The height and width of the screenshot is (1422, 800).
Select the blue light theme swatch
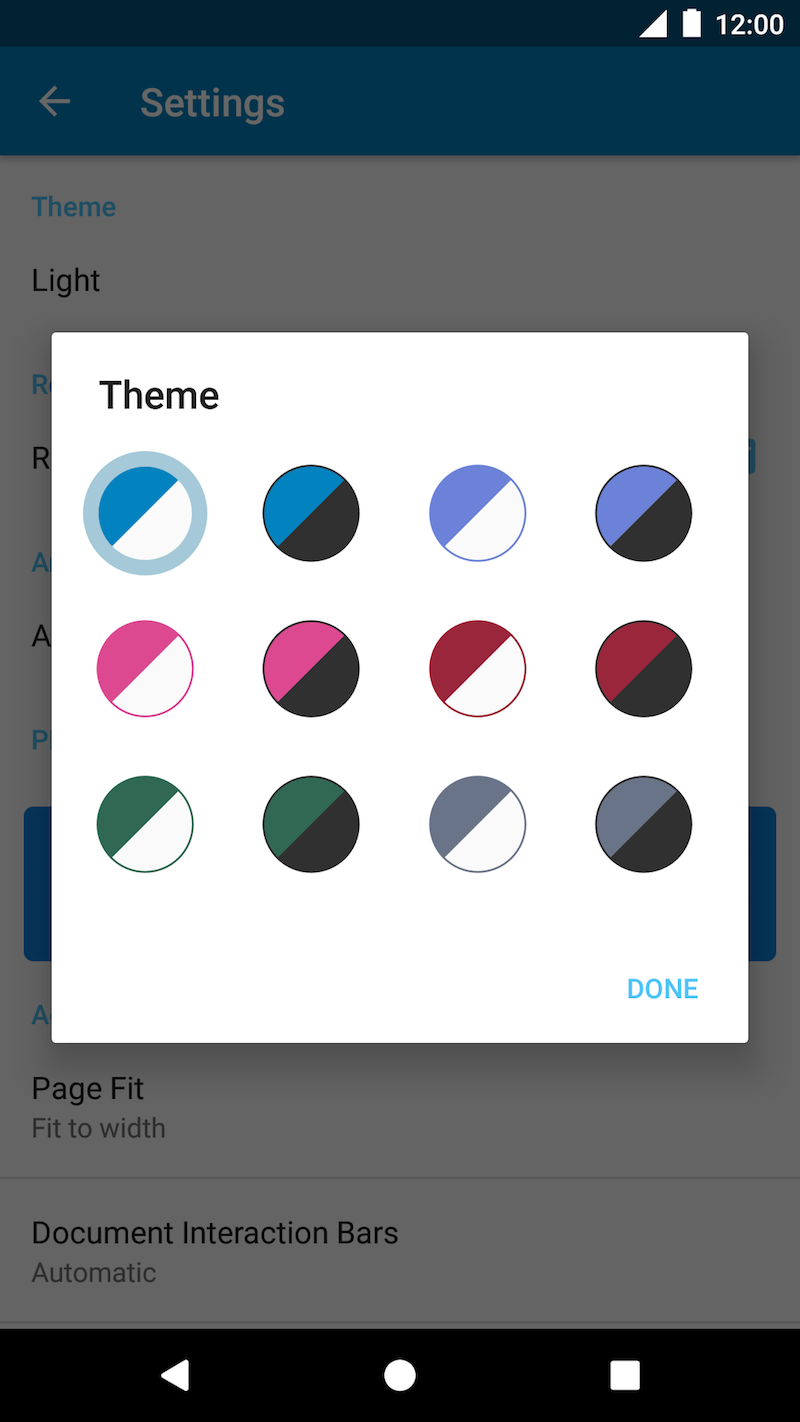145,513
